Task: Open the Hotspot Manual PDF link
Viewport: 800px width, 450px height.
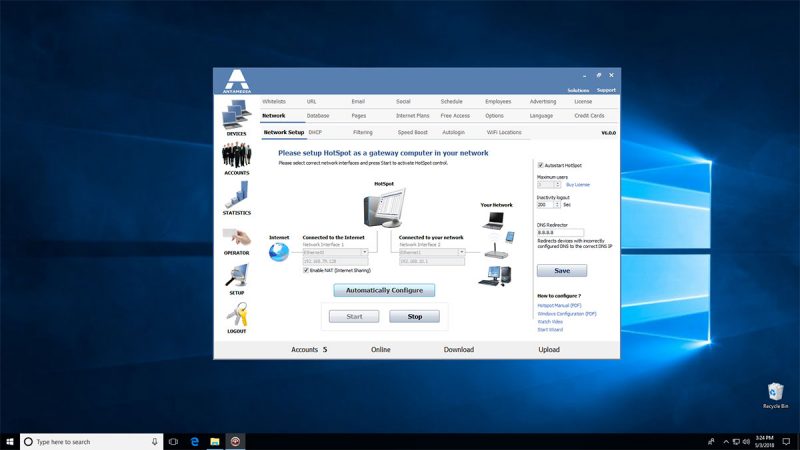Action: (559, 306)
